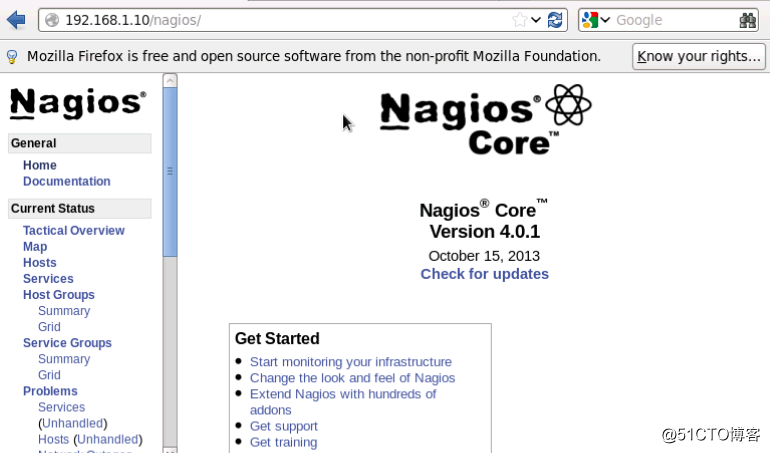Click the Know your rights button
The width and height of the screenshot is (770, 453).
[699, 57]
